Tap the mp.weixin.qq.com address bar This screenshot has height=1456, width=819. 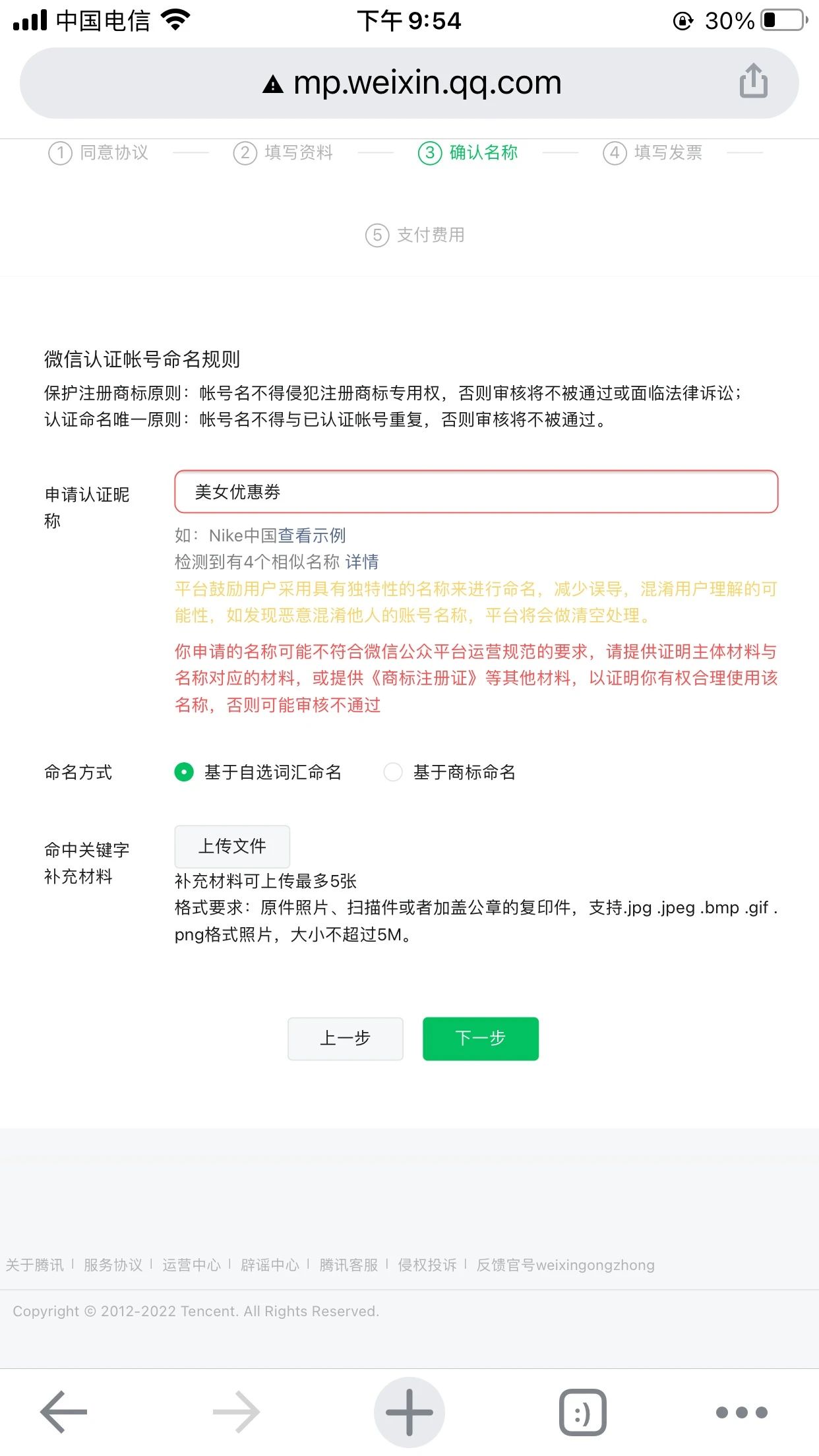click(x=409, y=83)
